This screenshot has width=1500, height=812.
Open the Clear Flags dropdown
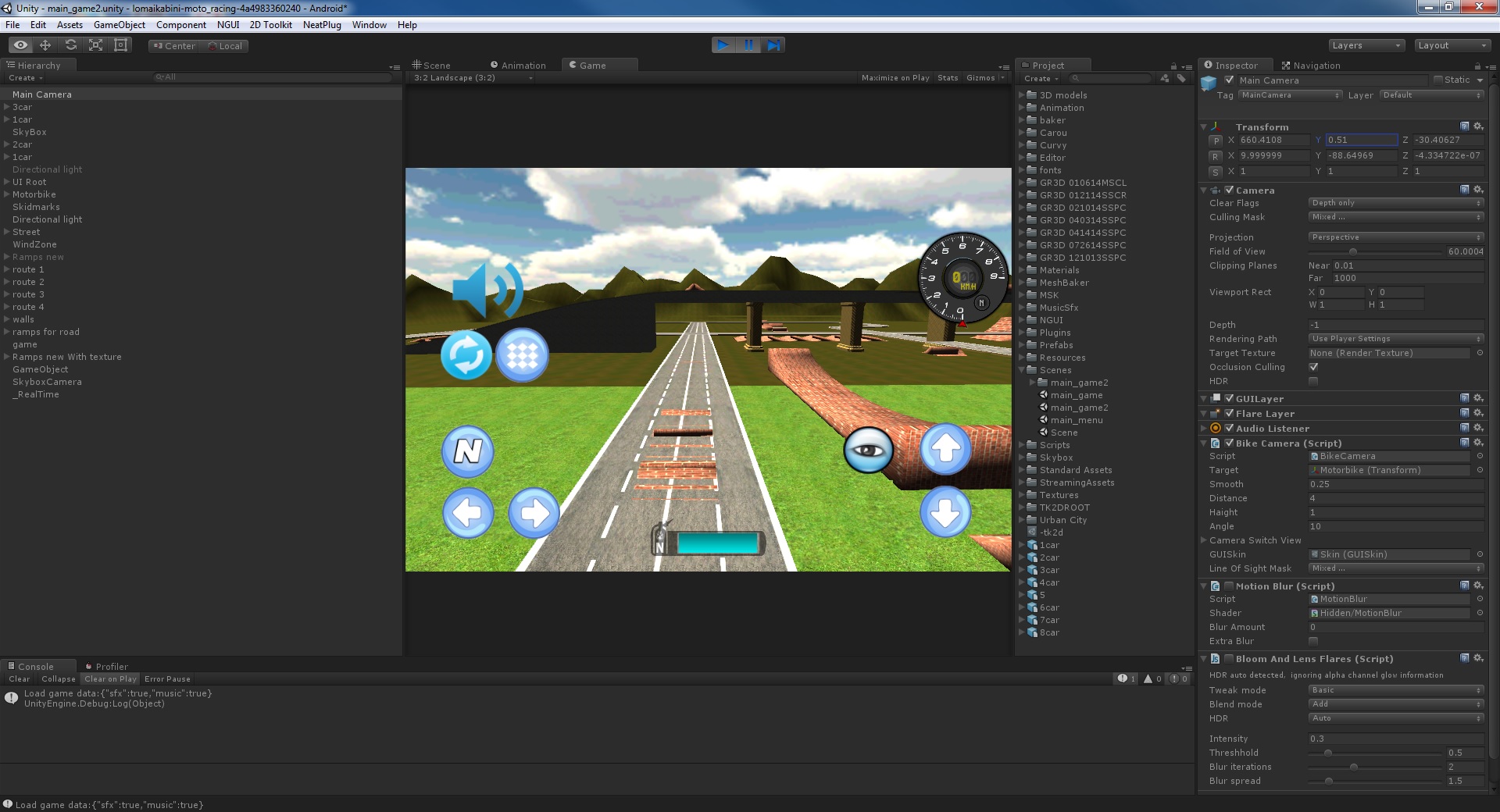(x=1395, y=203)
